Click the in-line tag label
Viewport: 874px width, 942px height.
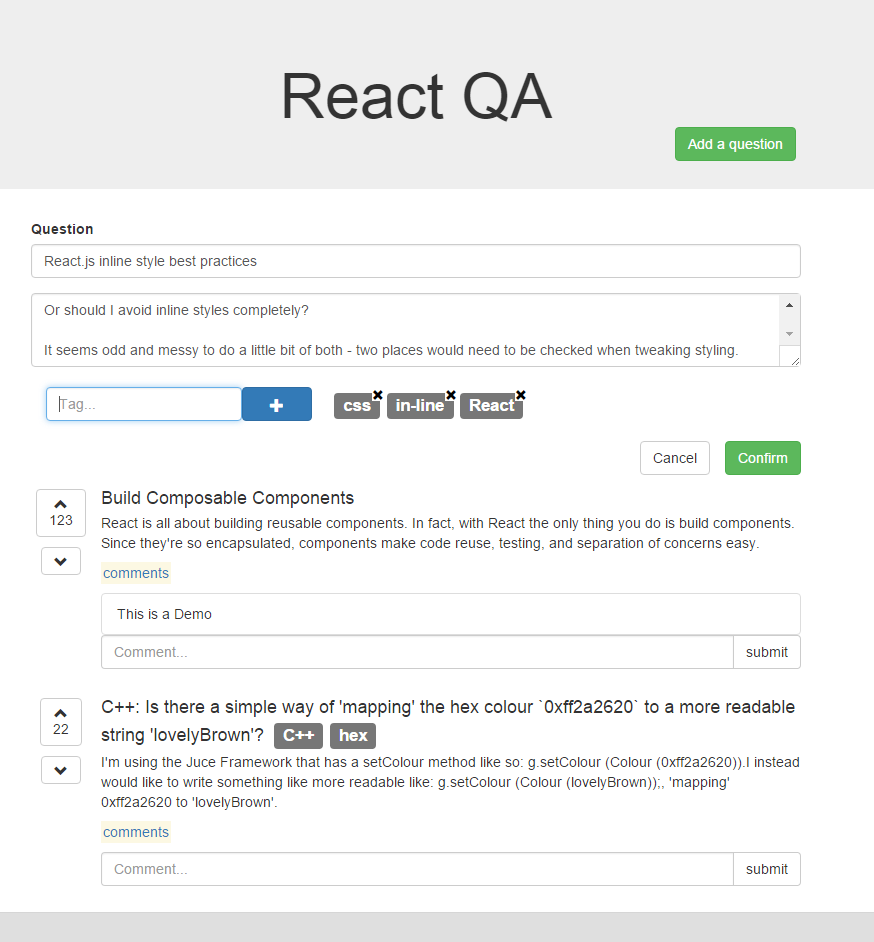tap(420, 406)
